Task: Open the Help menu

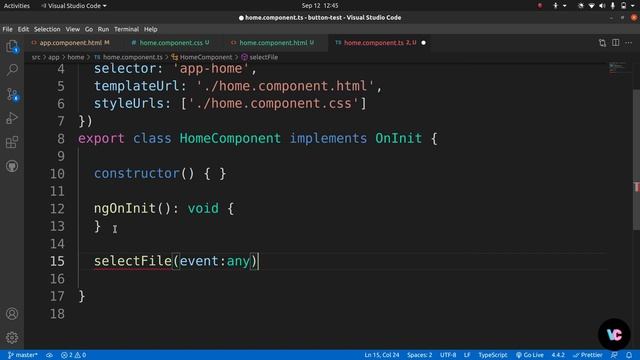Action: coord(151,29)
